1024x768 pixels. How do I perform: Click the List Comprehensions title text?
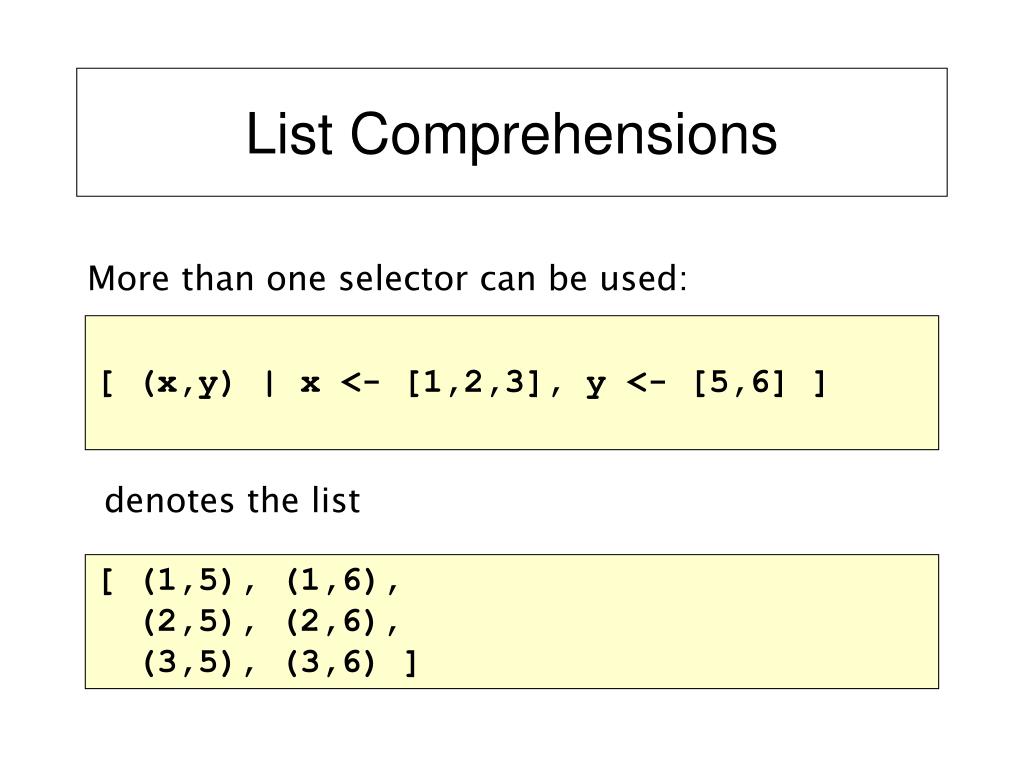click(x=511, y=135)
